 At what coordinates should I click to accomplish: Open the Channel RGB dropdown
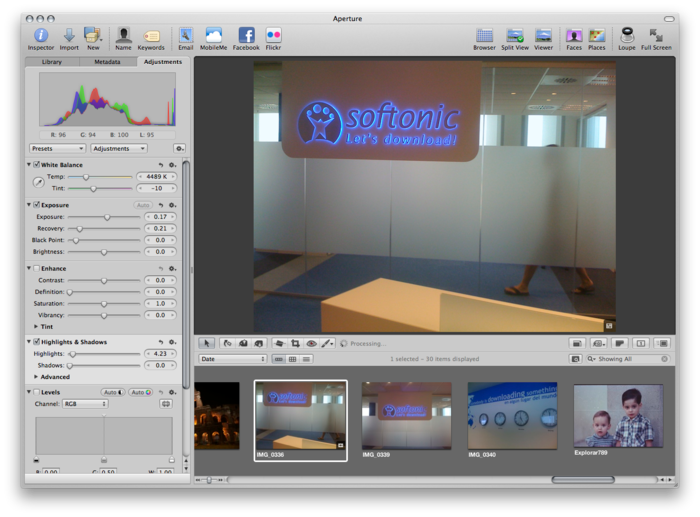click(x=85, y=404)
